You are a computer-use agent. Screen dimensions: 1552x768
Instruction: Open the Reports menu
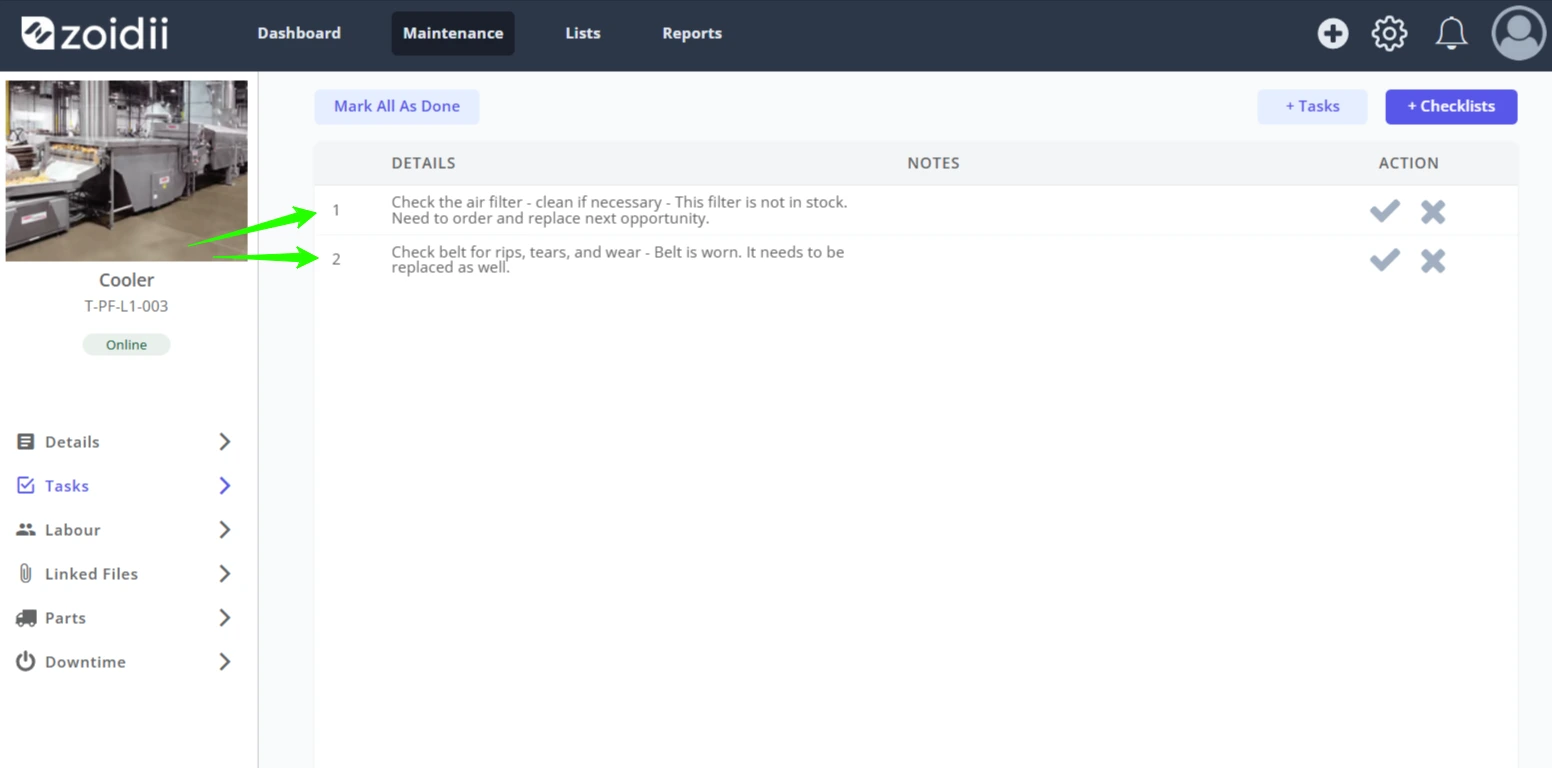tap(692, 33)
